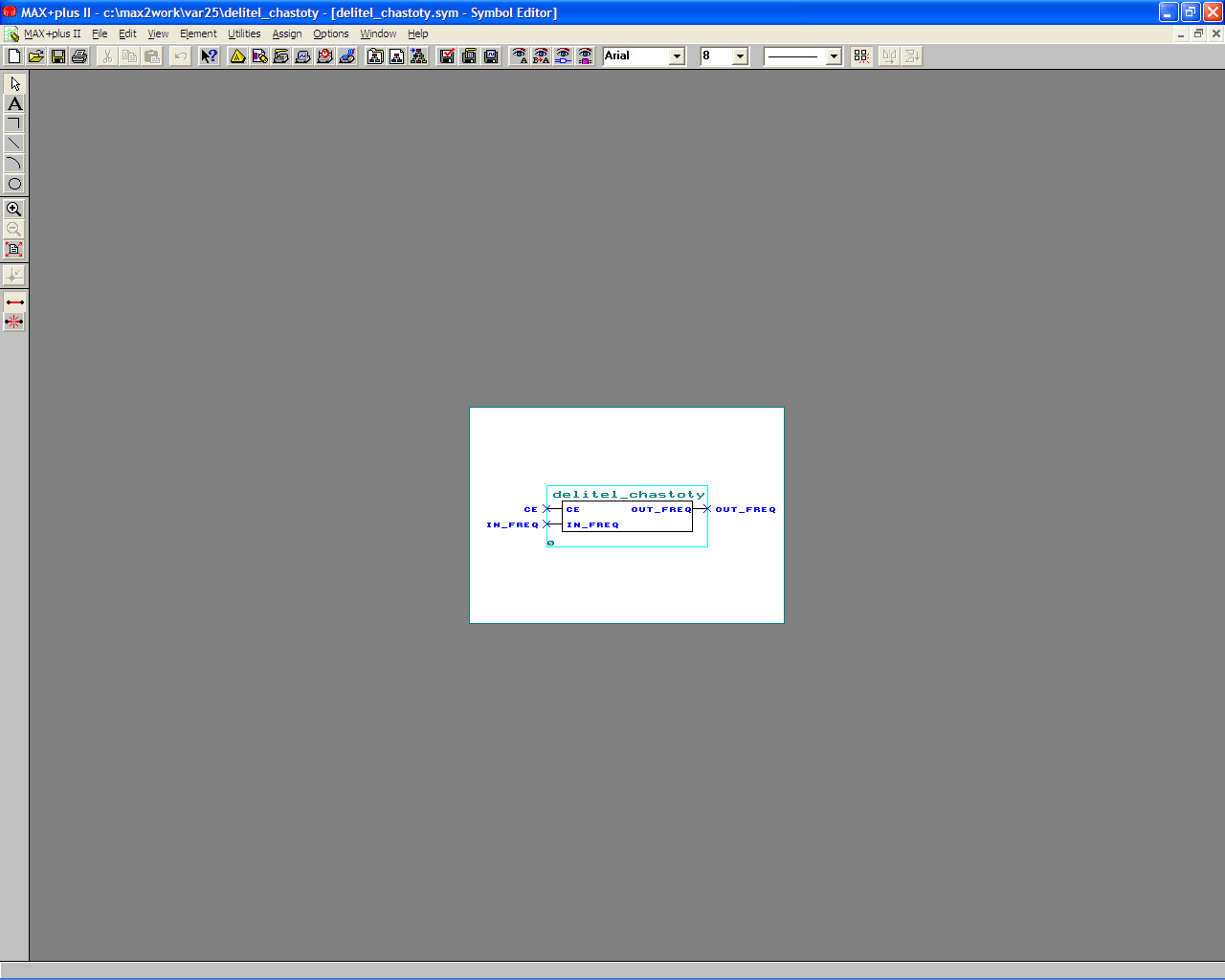Print the current symbol
Viewport: 1225px width, 980px height.
[x=80, y=56]
